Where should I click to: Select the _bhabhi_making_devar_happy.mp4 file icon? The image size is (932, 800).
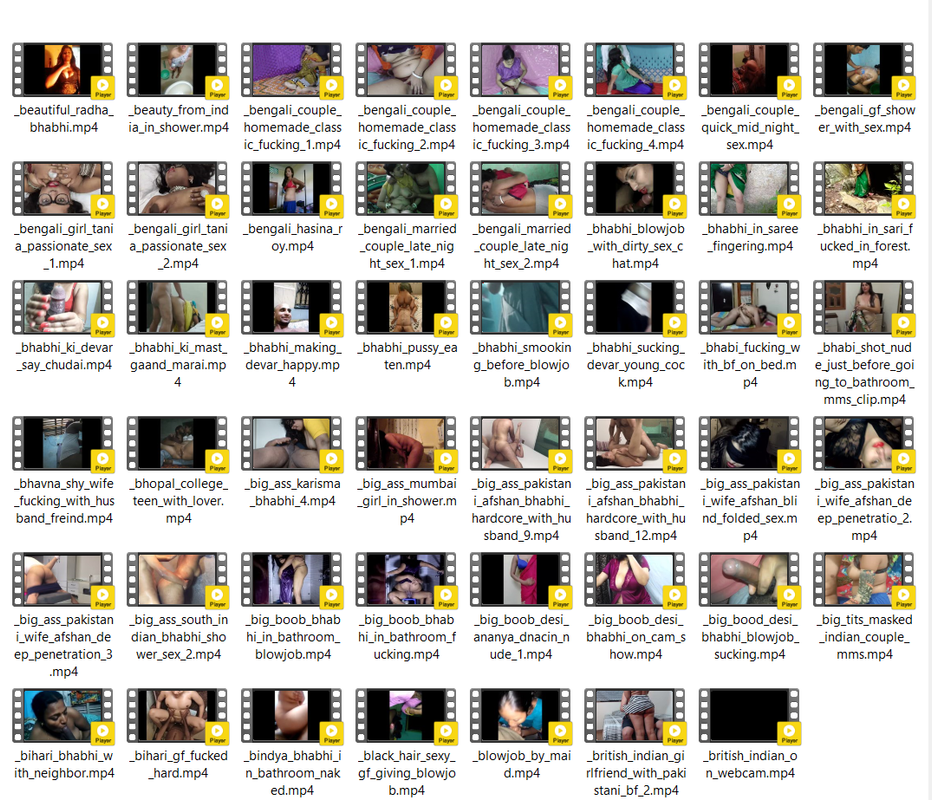pos(292,308)
